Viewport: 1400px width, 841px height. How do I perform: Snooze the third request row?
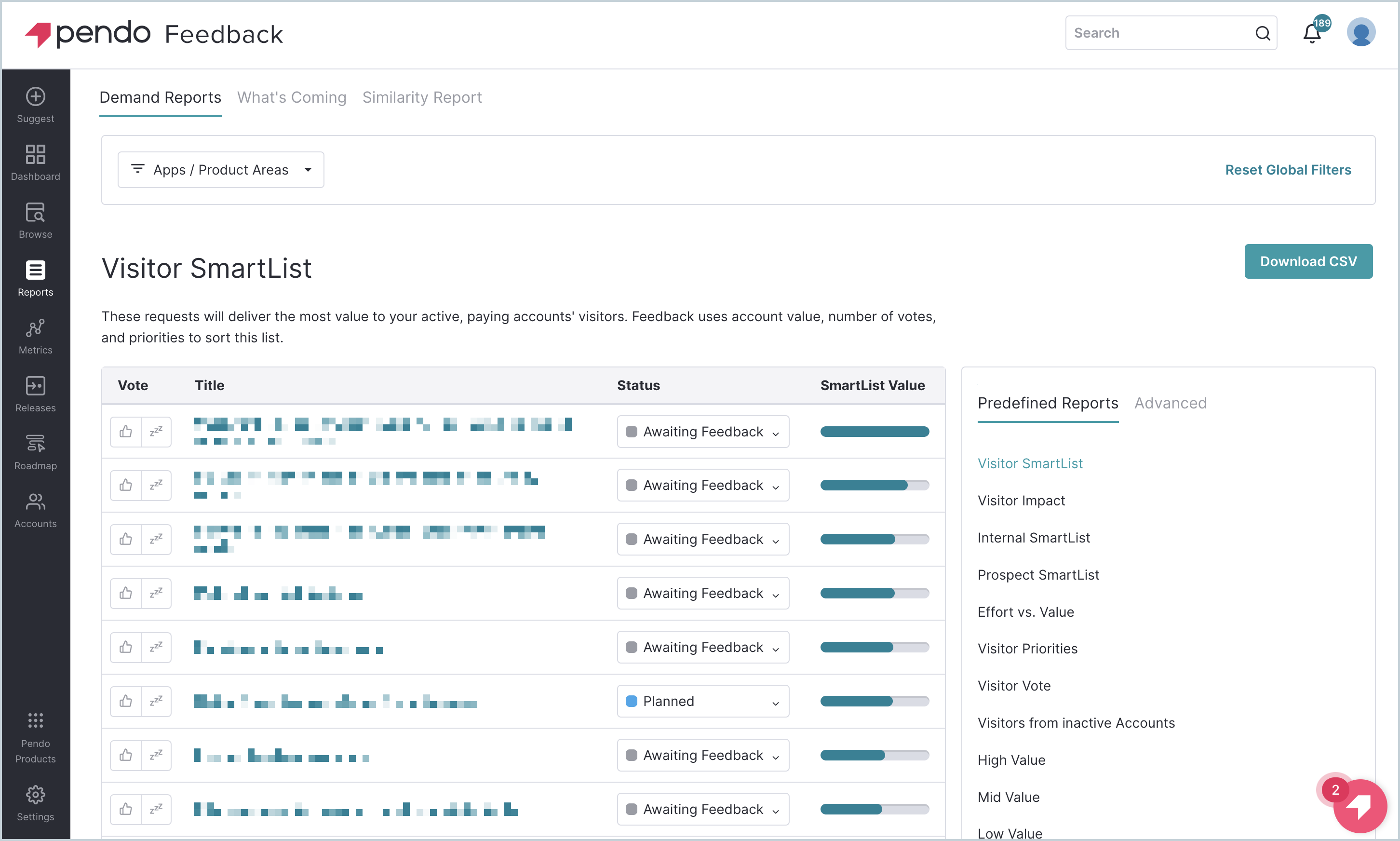[156, 539]
